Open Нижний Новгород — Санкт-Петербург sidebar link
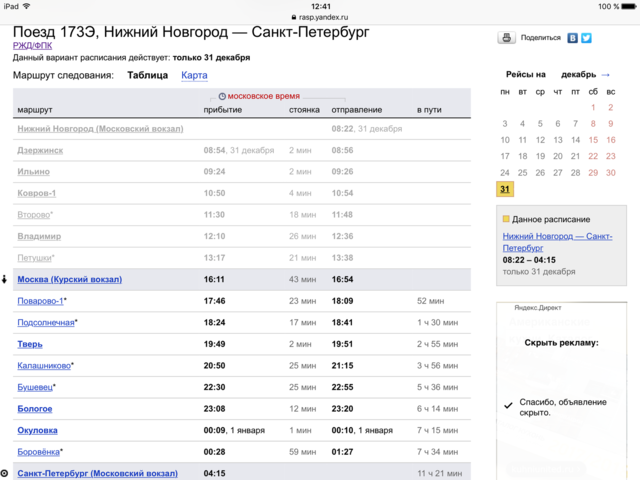 point(557,241)
